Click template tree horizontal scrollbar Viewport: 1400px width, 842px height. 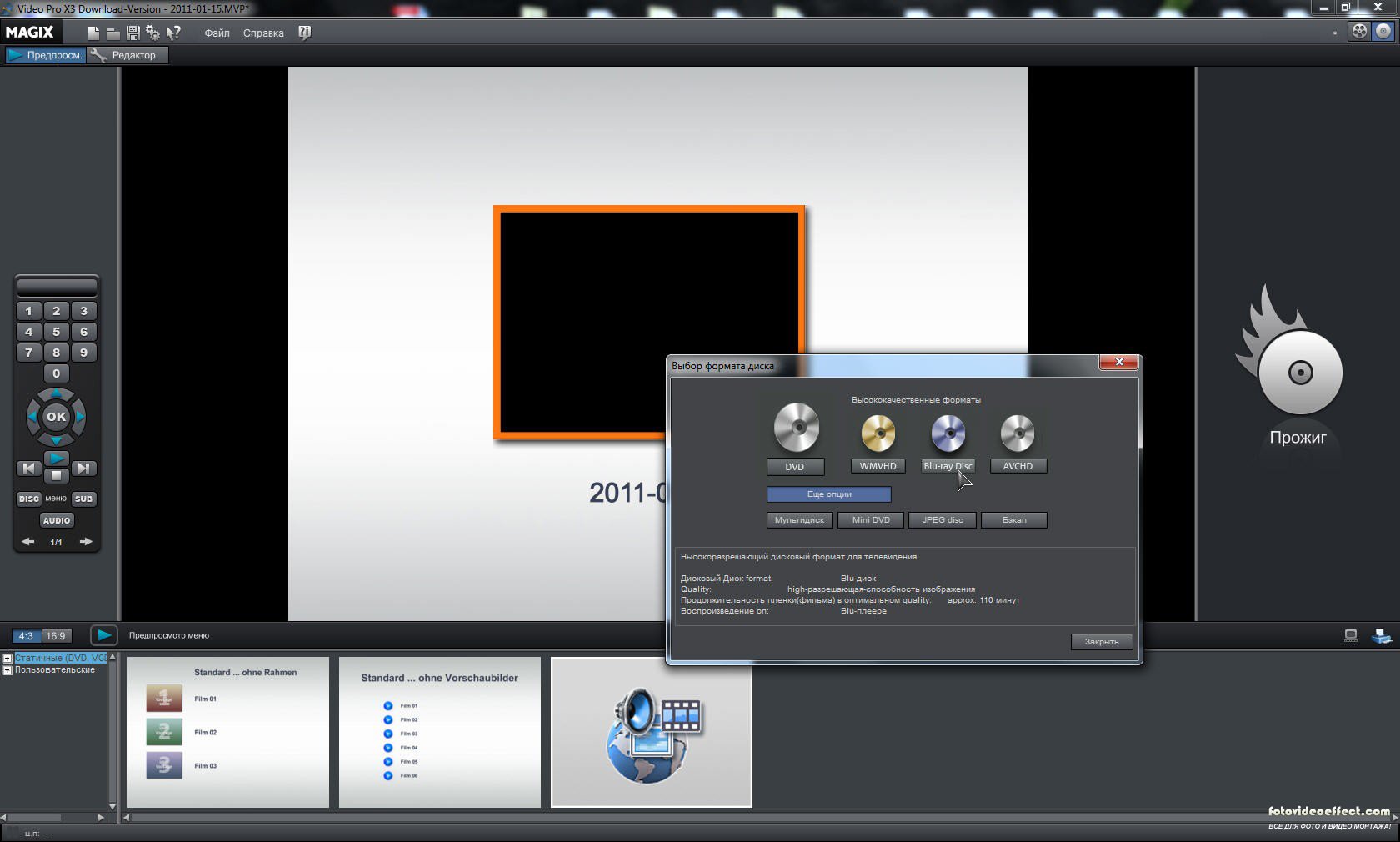[53, 818]
